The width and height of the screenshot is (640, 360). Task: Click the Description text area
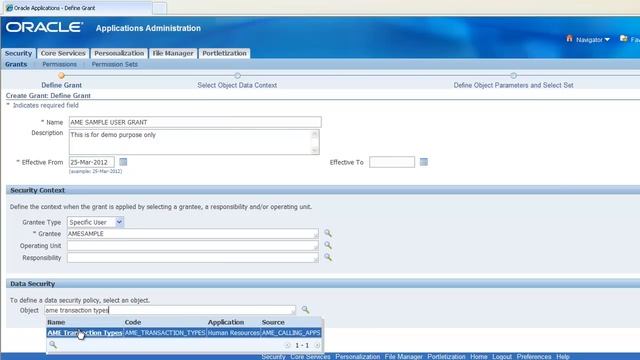tap(190, 142)
